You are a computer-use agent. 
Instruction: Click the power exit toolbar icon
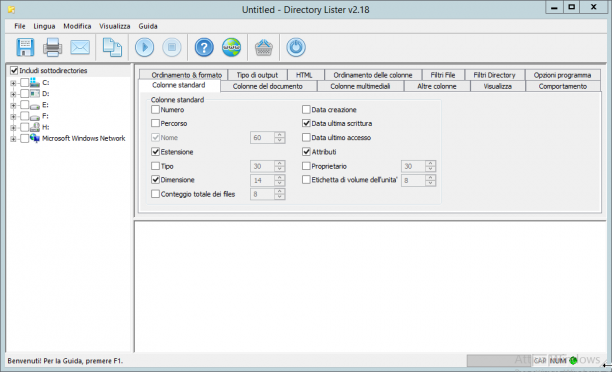pyautogui.click(x=296, y=47)
